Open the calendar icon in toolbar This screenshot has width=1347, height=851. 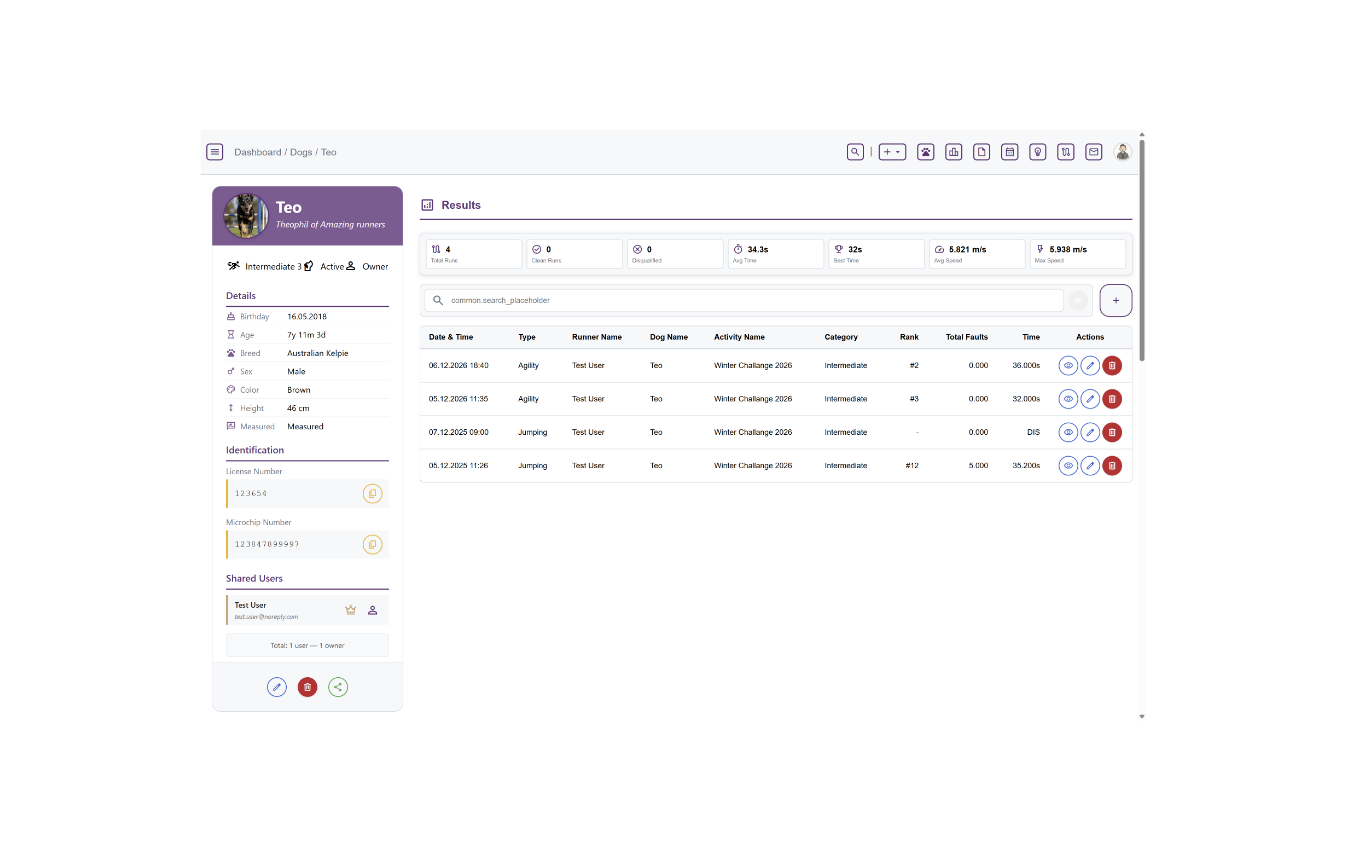point(1010,152)
